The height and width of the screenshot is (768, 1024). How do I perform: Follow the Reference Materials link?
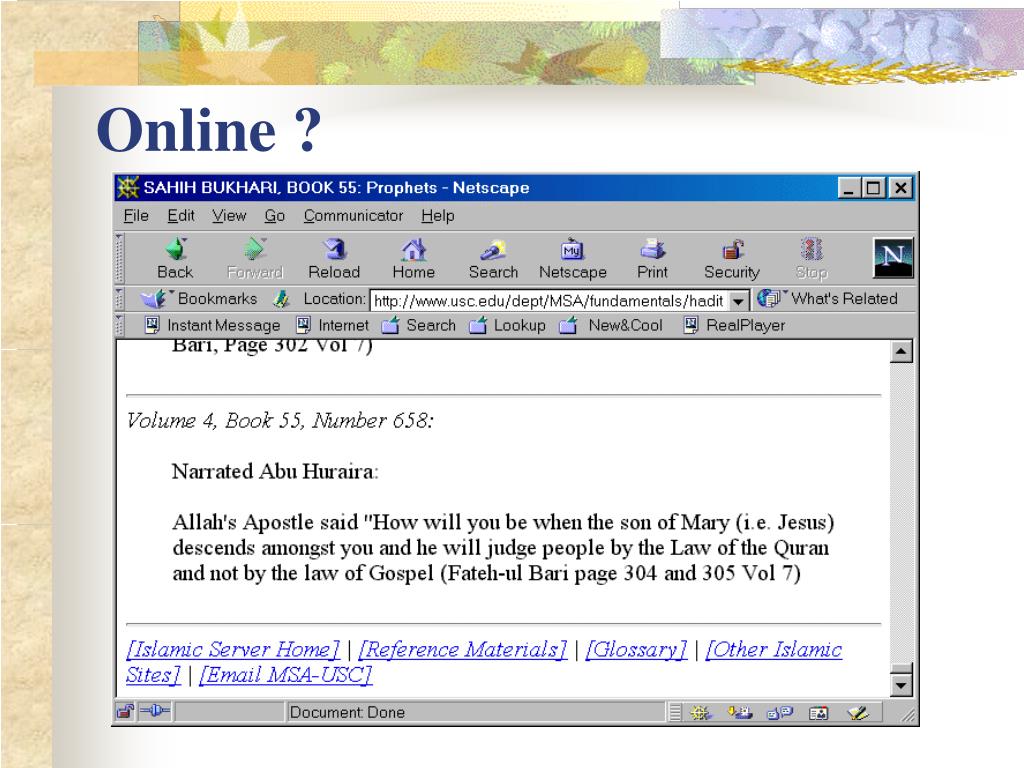[x=462, y=649]
